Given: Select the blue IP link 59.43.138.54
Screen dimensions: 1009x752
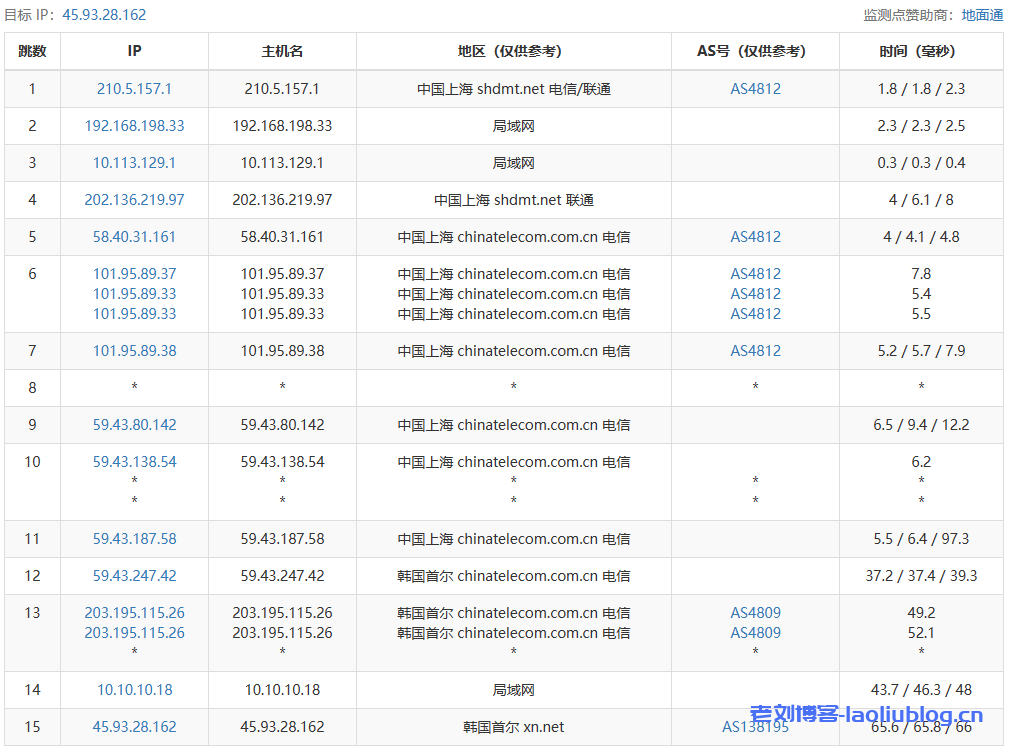Looking at the screenshot, I should 134,462.
